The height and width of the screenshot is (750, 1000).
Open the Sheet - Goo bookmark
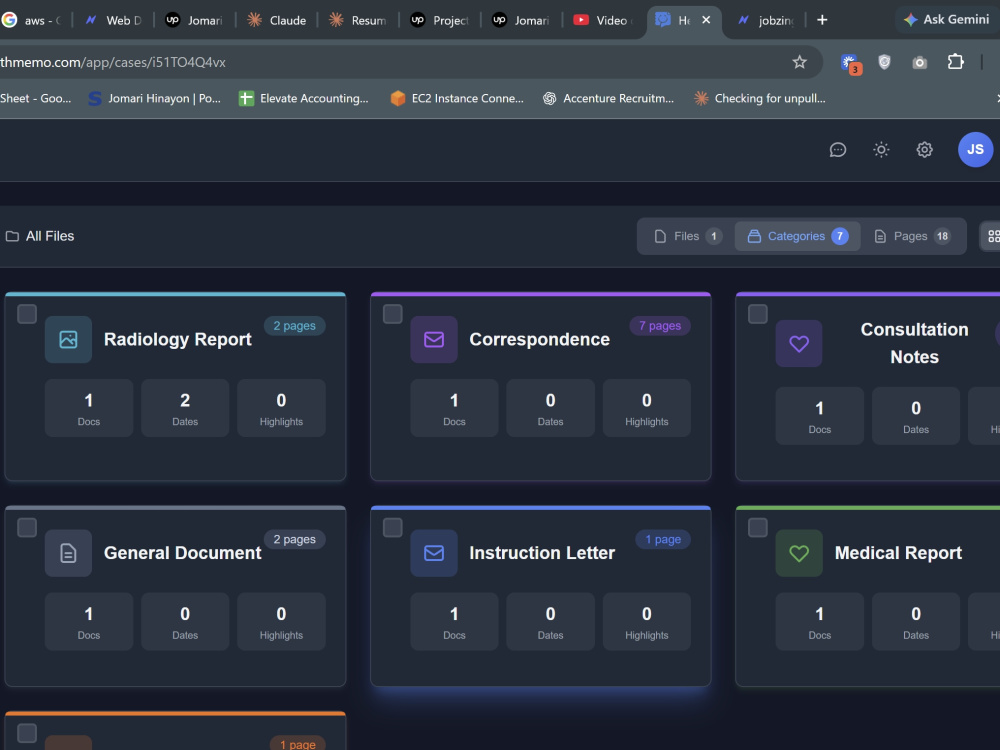tap(36, 98)
